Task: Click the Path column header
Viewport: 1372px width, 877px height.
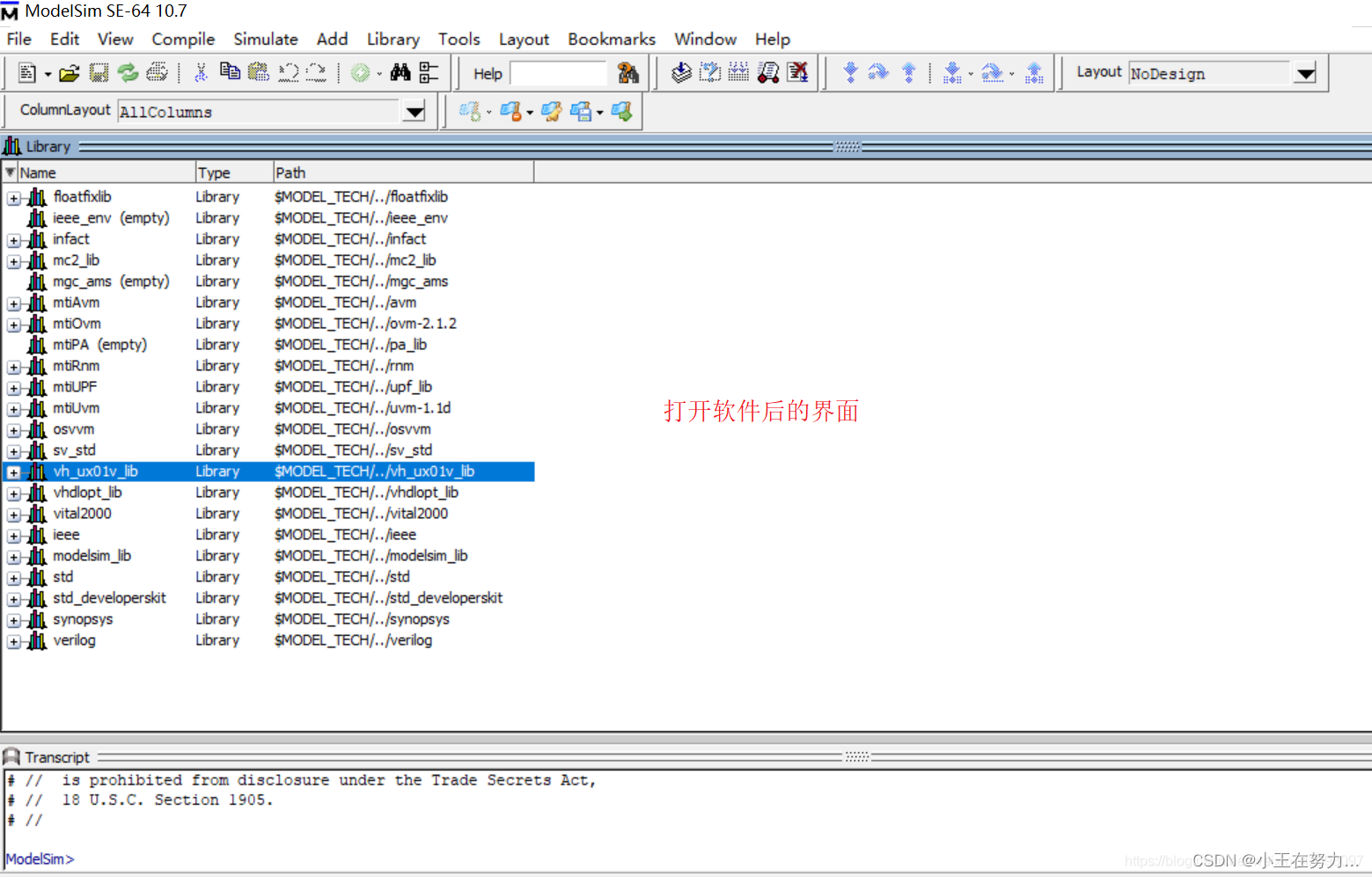Action: (403, 172)
